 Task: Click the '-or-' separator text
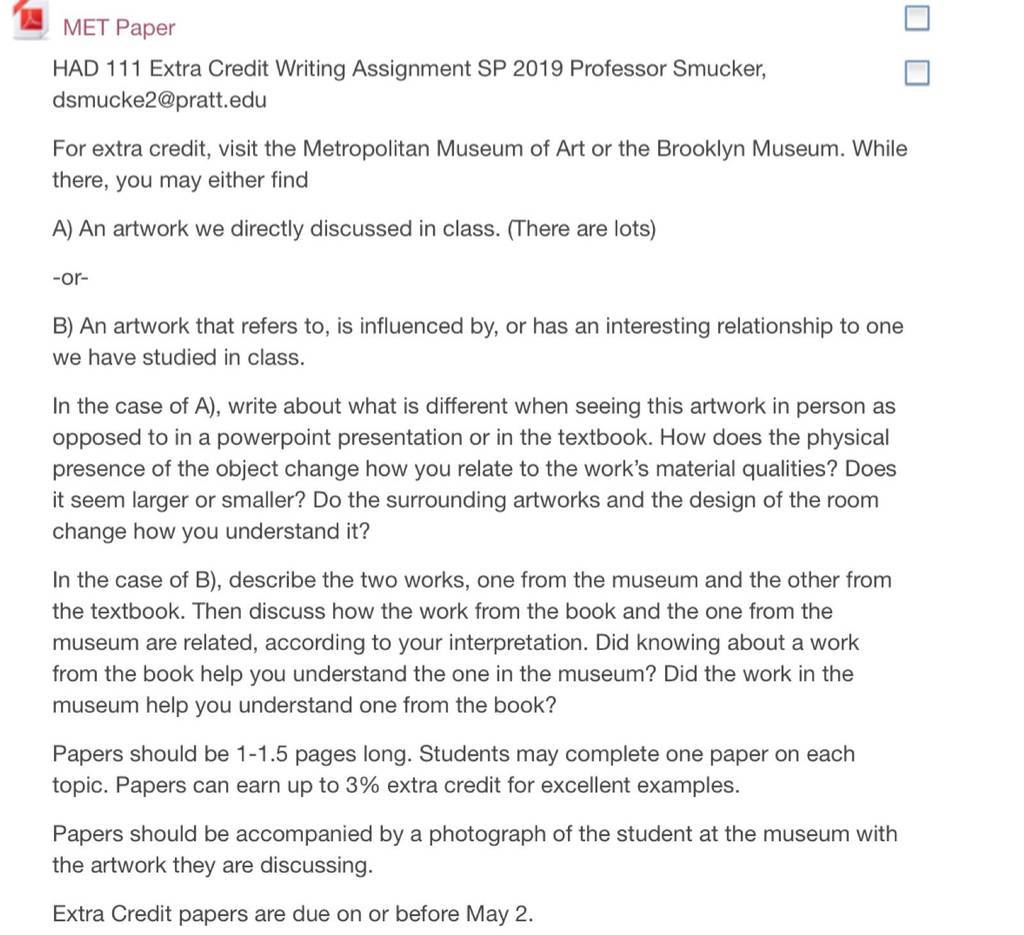[71, 277]
